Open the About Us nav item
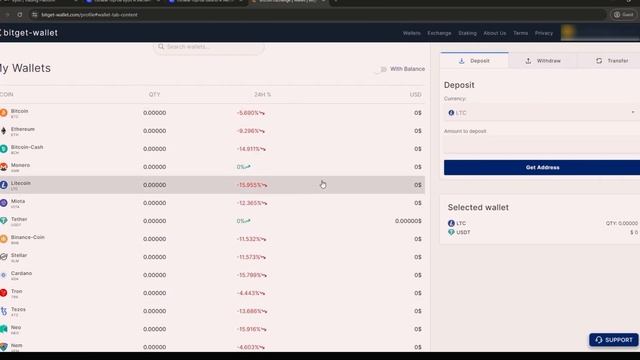 [x=495, y=33]
